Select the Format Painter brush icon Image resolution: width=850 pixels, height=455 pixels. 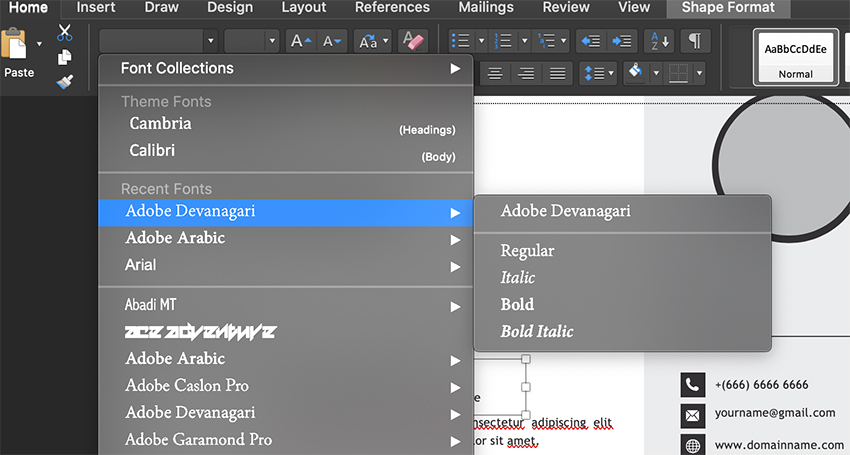pyautogui.click(x=65, y=81)
